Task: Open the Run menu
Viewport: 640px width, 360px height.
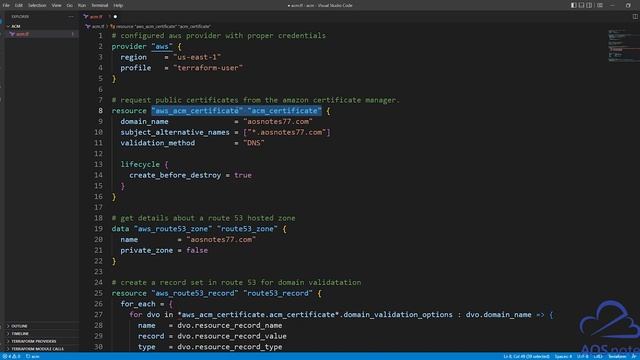Action: click(82, 5)
